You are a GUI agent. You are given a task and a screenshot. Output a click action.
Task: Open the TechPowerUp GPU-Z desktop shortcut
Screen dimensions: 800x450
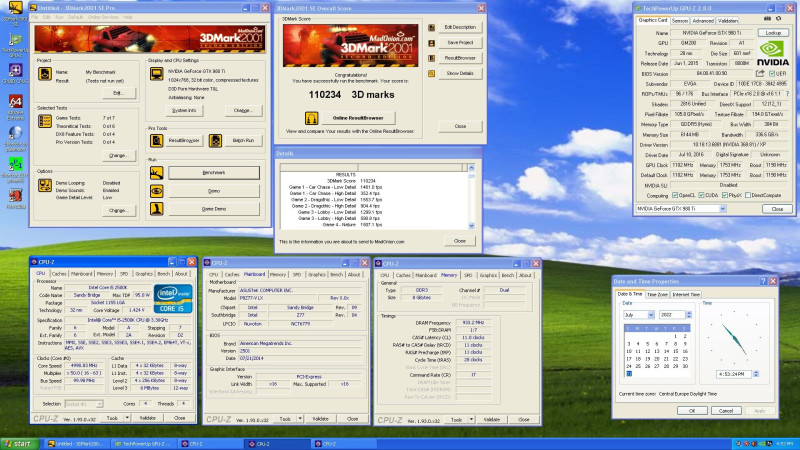(15, 40)
